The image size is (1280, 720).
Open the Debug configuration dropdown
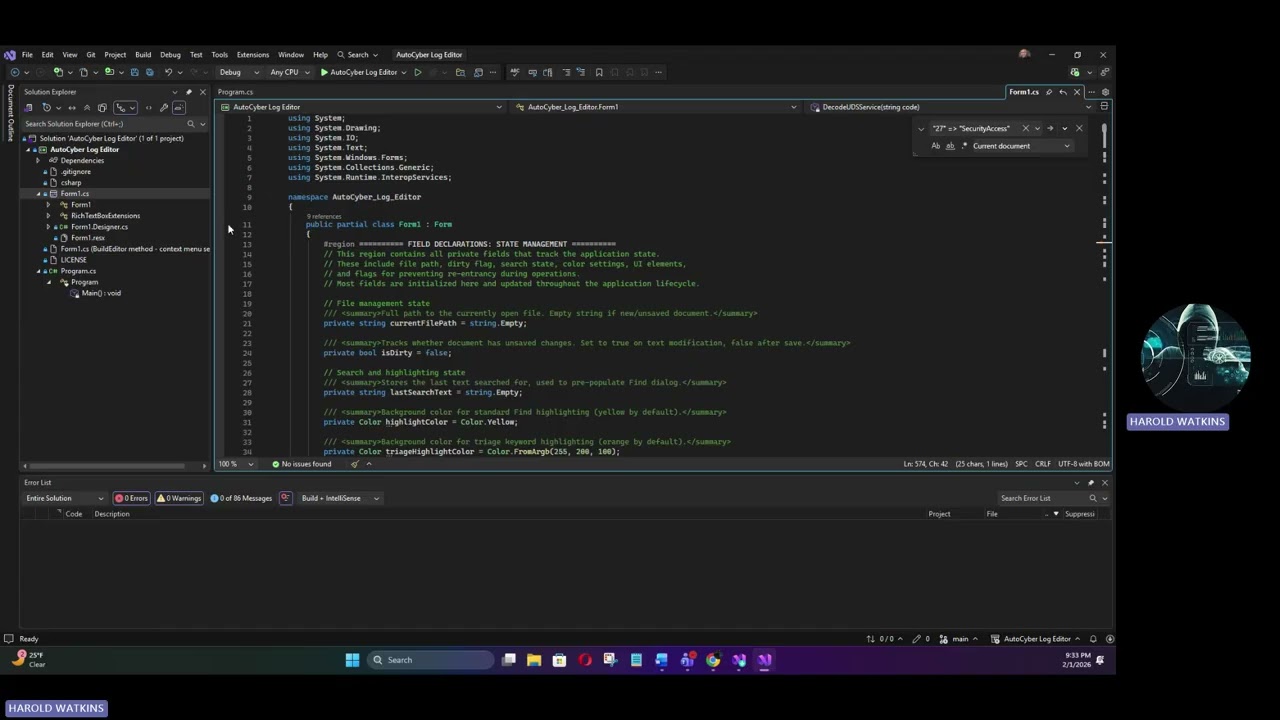(x=238, y=72)
